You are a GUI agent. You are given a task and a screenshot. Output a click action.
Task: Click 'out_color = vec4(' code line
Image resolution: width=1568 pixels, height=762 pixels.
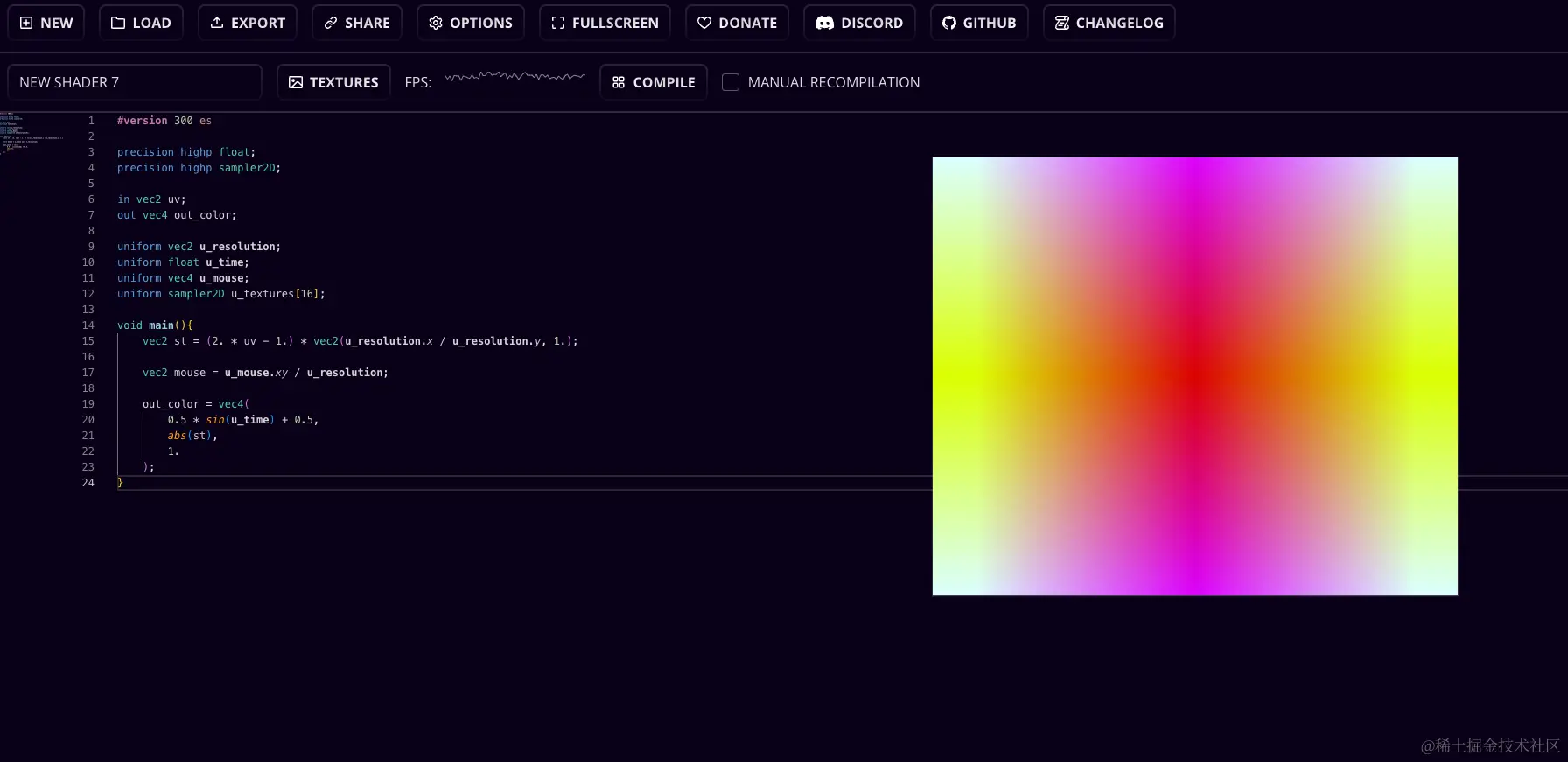(x=196, y=404)
